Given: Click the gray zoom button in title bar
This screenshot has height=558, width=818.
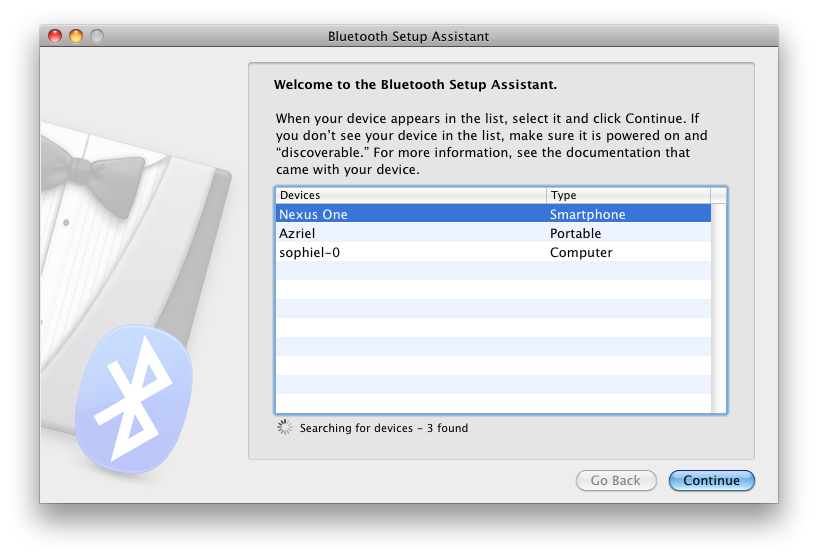Looking at the screenshot, I should coord(97,36).
